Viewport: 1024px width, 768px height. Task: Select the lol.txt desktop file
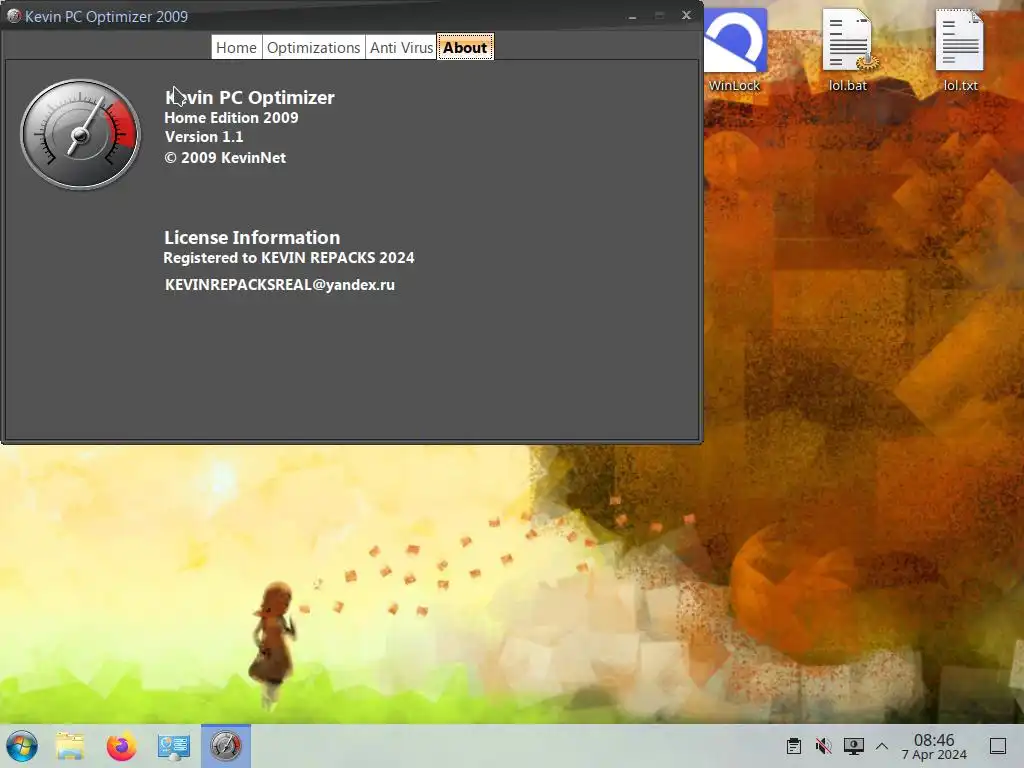pos(960,50)
